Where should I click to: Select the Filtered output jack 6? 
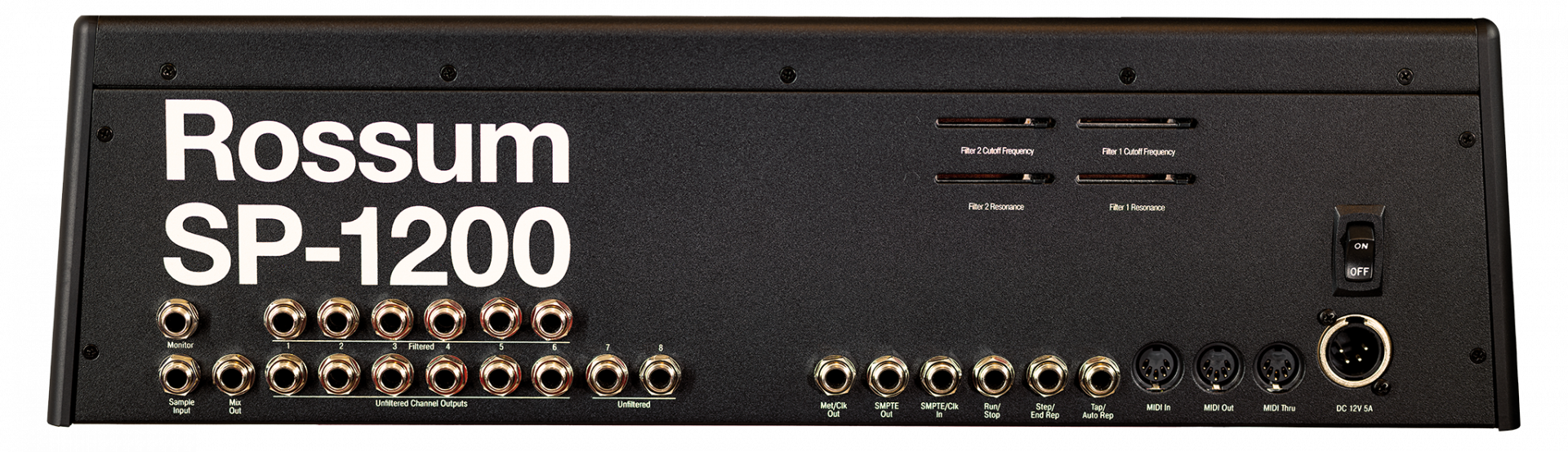point(552,319)
